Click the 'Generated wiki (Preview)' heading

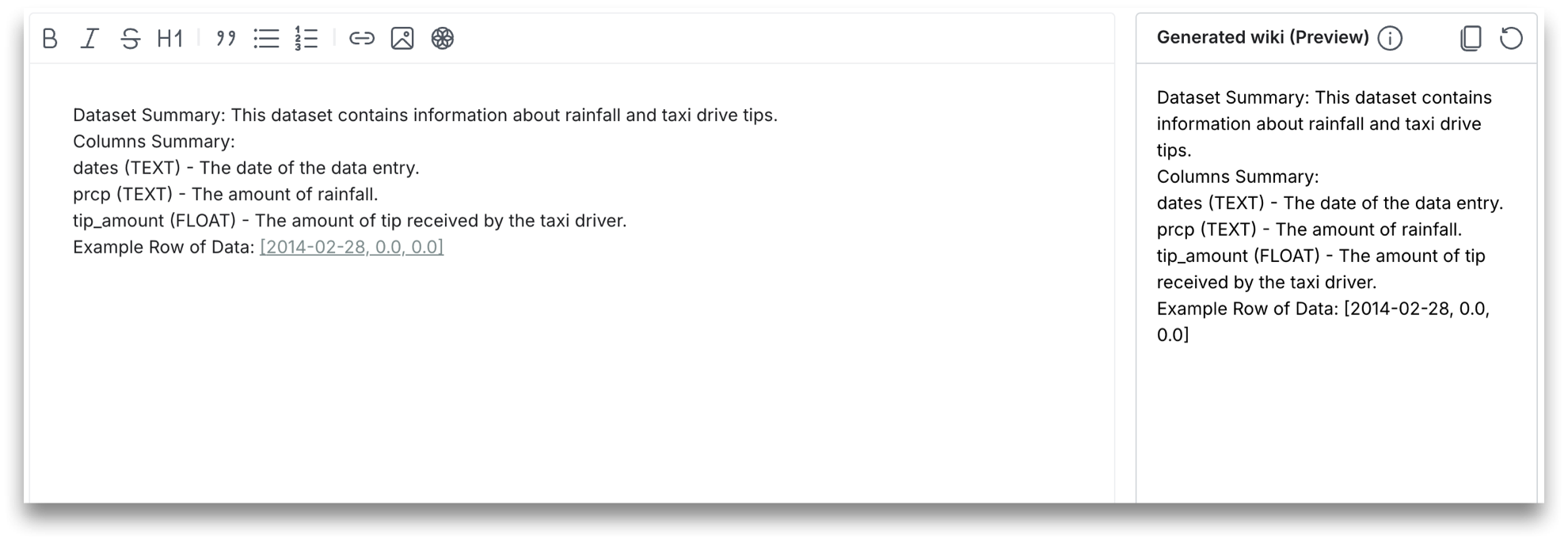point(1262,37)
